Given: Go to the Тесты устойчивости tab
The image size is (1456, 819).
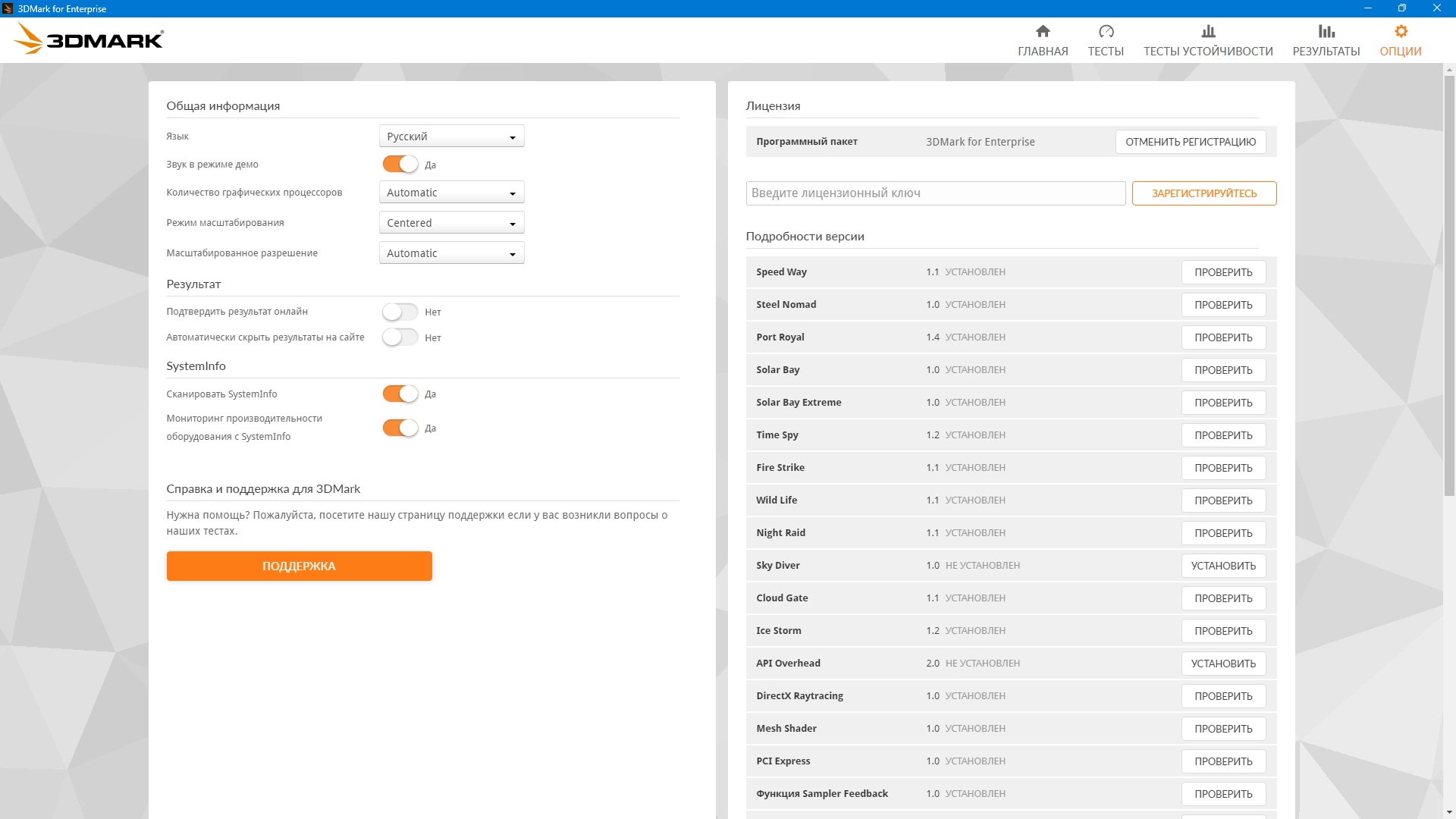Looking at the screenshot, I should coord(1208,52).
